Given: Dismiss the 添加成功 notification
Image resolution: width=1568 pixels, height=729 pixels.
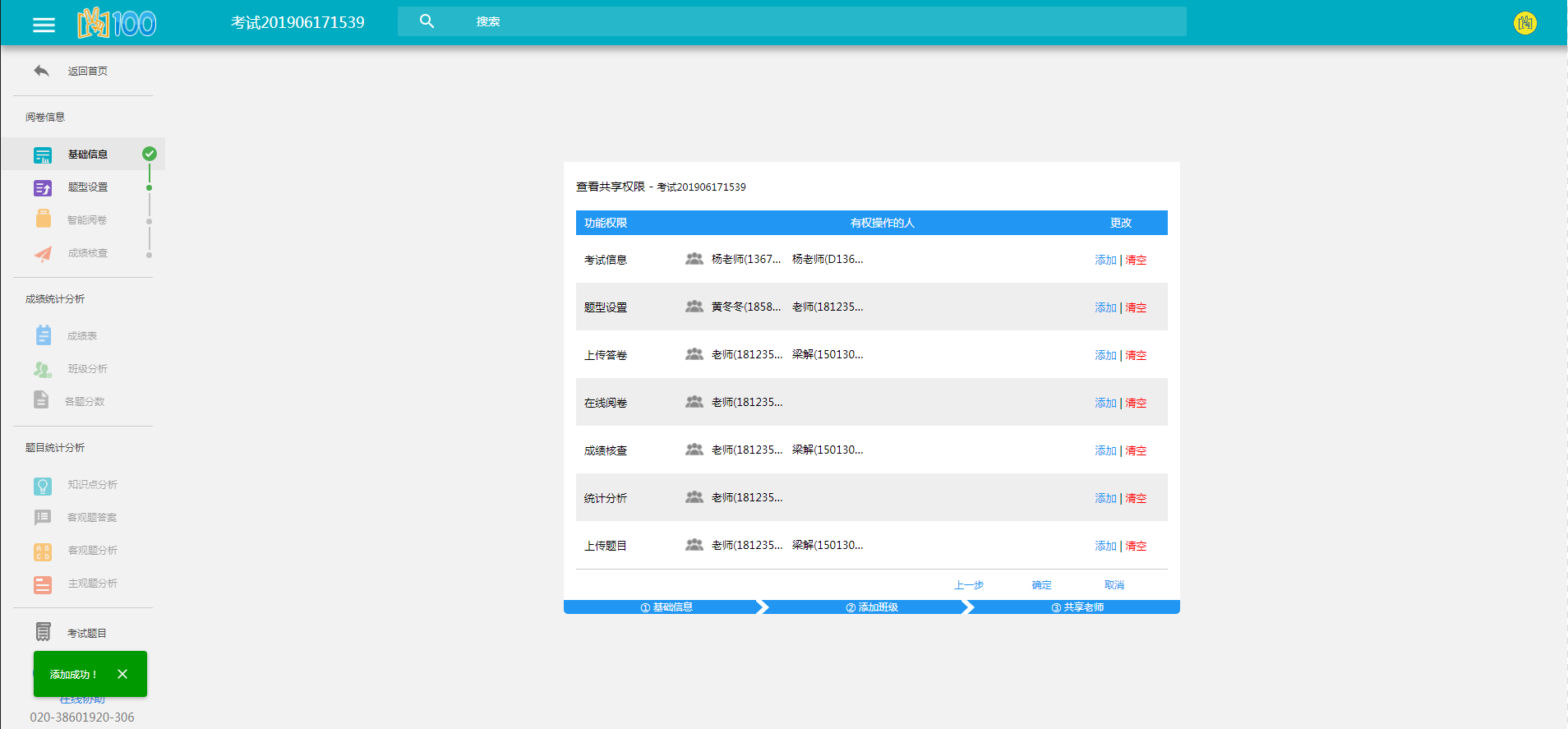Looking at the screenshot, I should tap(122, 674).
